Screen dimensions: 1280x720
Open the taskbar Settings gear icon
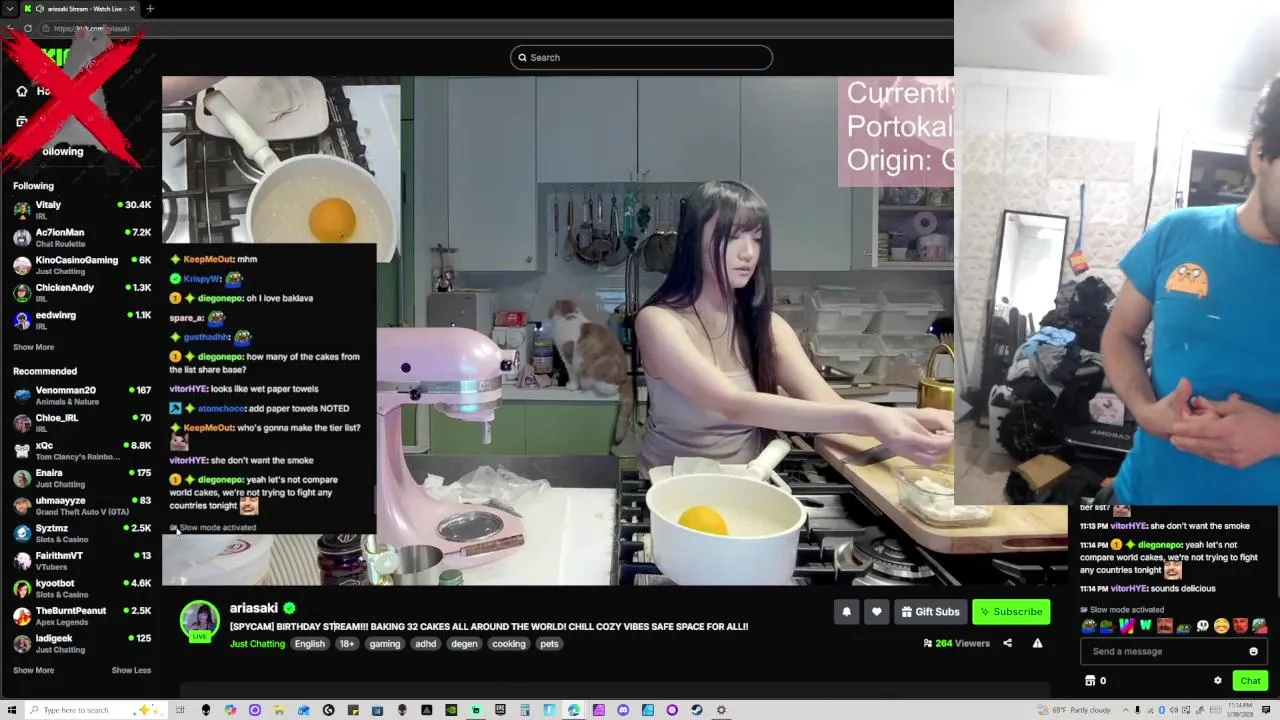tap(721, 710)
